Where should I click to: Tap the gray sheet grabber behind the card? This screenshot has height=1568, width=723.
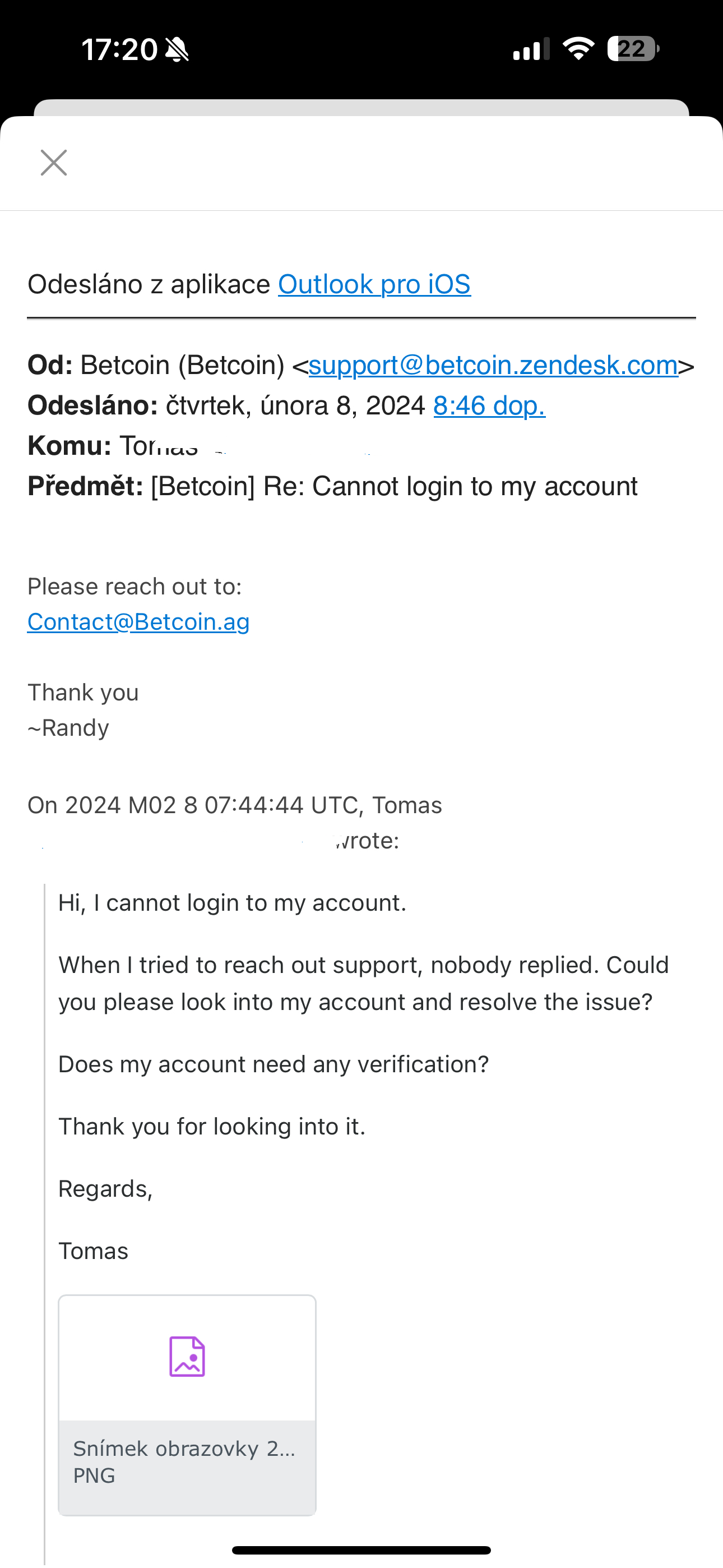point(361,107)
